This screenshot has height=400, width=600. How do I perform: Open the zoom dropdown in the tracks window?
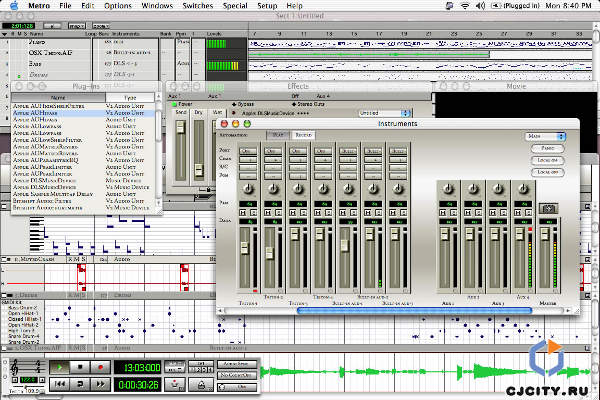pyautogui.click(x=101, y=26)
